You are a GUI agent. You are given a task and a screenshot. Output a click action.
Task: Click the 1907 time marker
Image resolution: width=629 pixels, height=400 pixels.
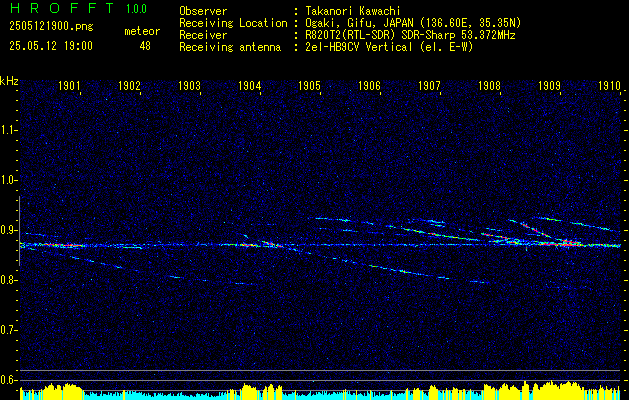pos(429,85)
